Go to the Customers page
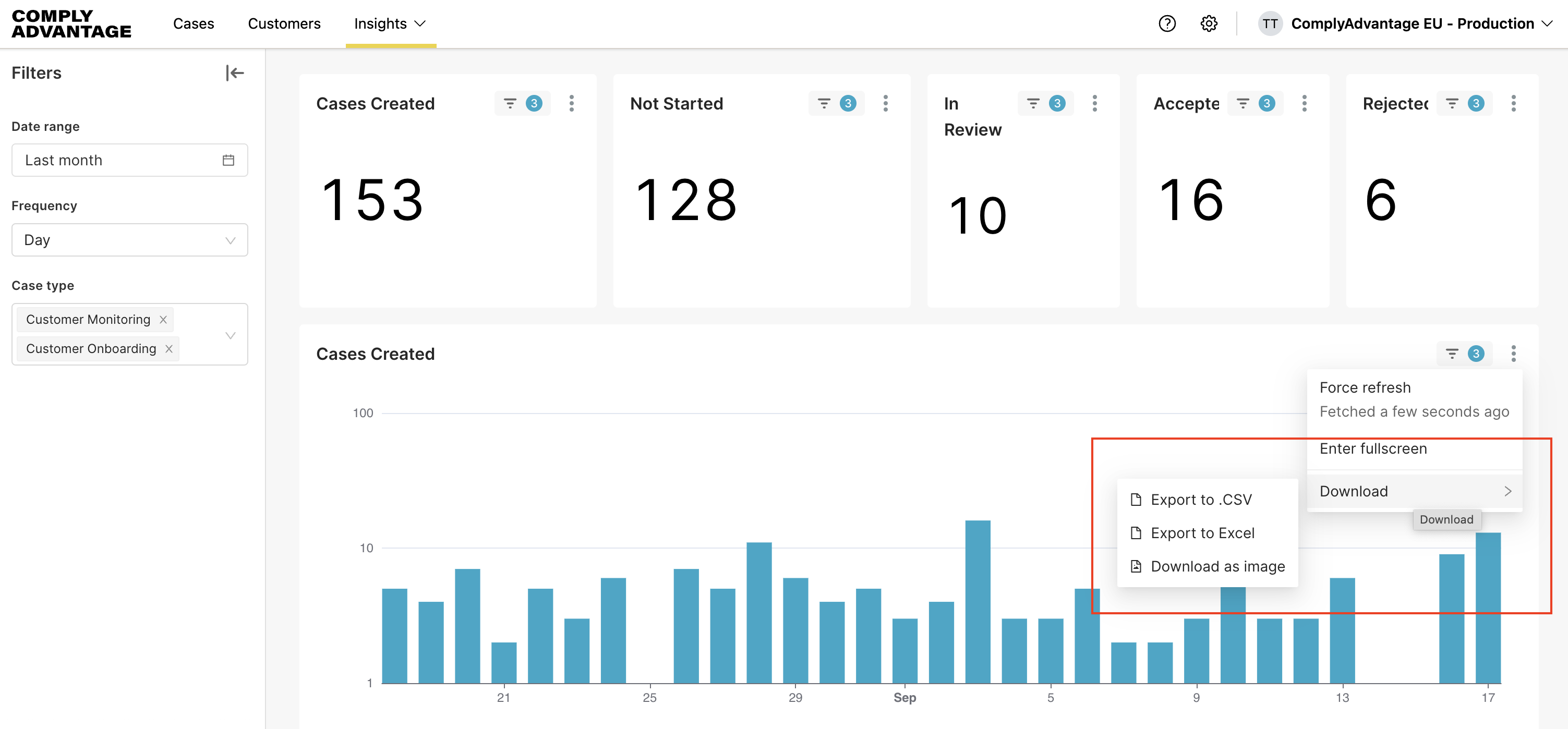The height and width of the screenshot is (729, 1568). (x=284, y=24)
